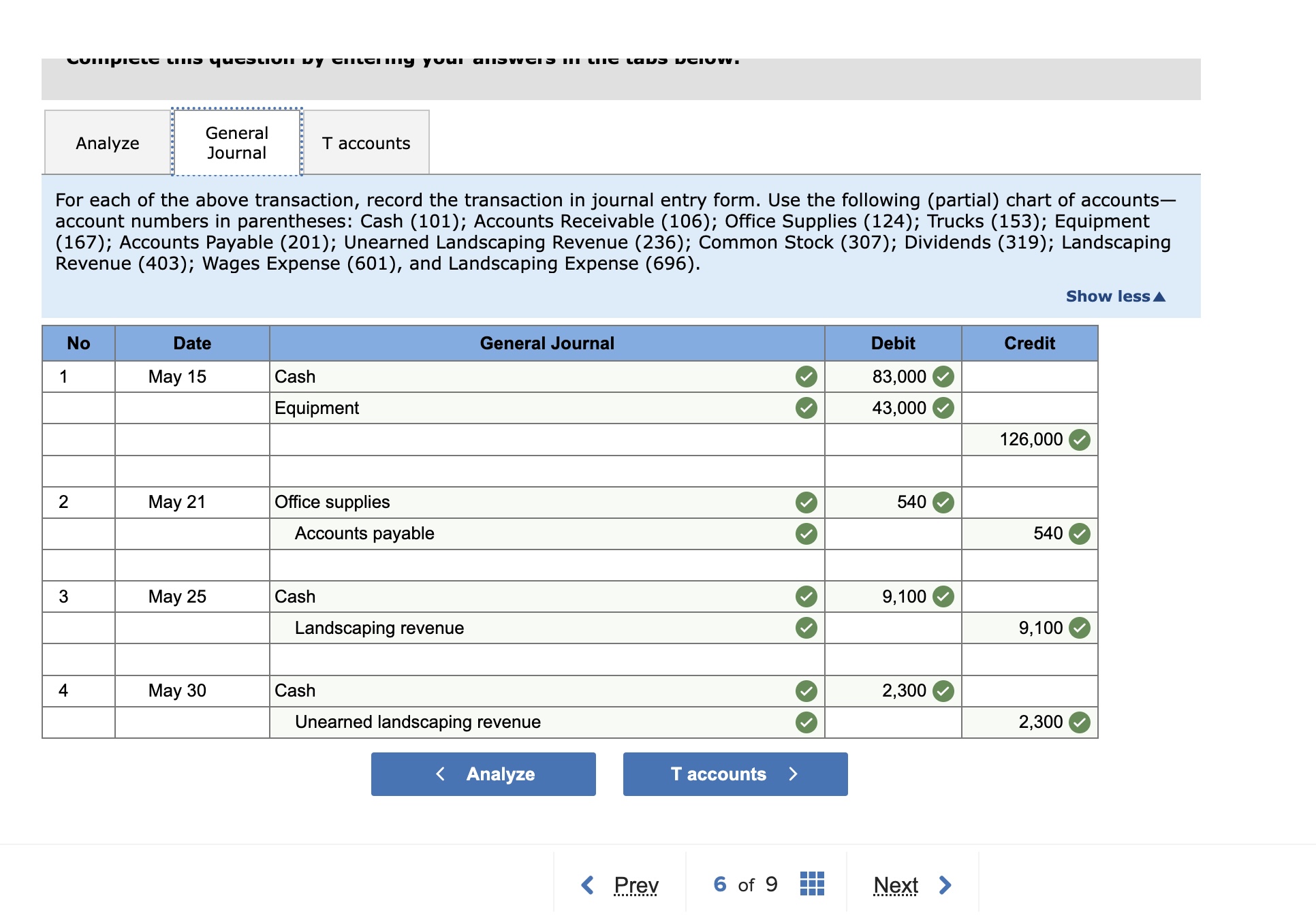Click the empty debit cell below Equipment
1316x924 pixels.
click(x=892, y=439)
